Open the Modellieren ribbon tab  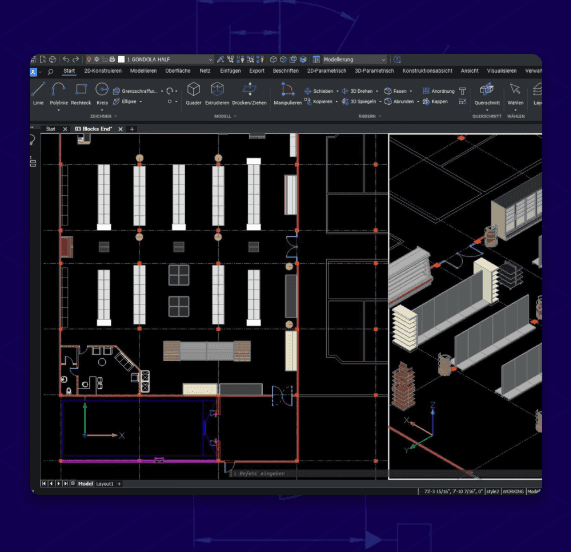click(x=143, y=71)
